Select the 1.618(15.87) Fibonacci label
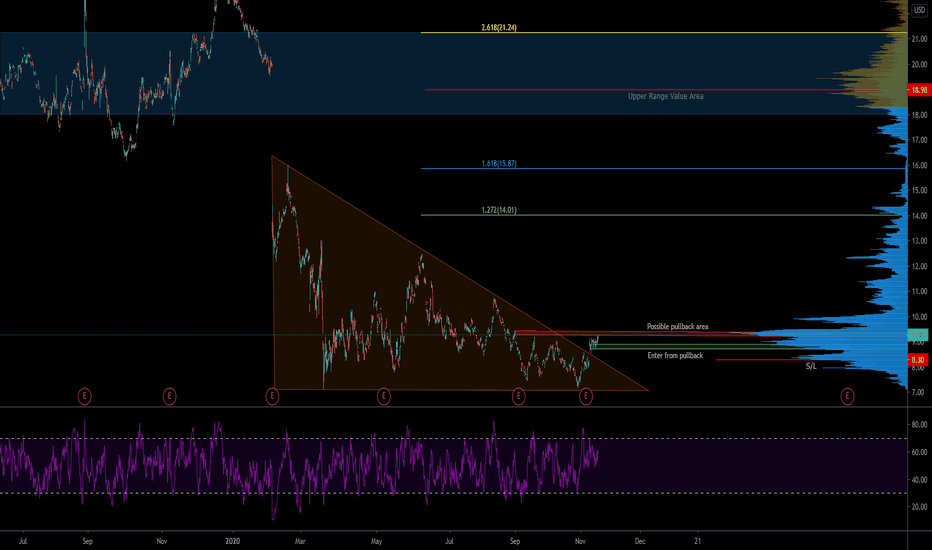The image size is (932, 550). click(499, 164)
